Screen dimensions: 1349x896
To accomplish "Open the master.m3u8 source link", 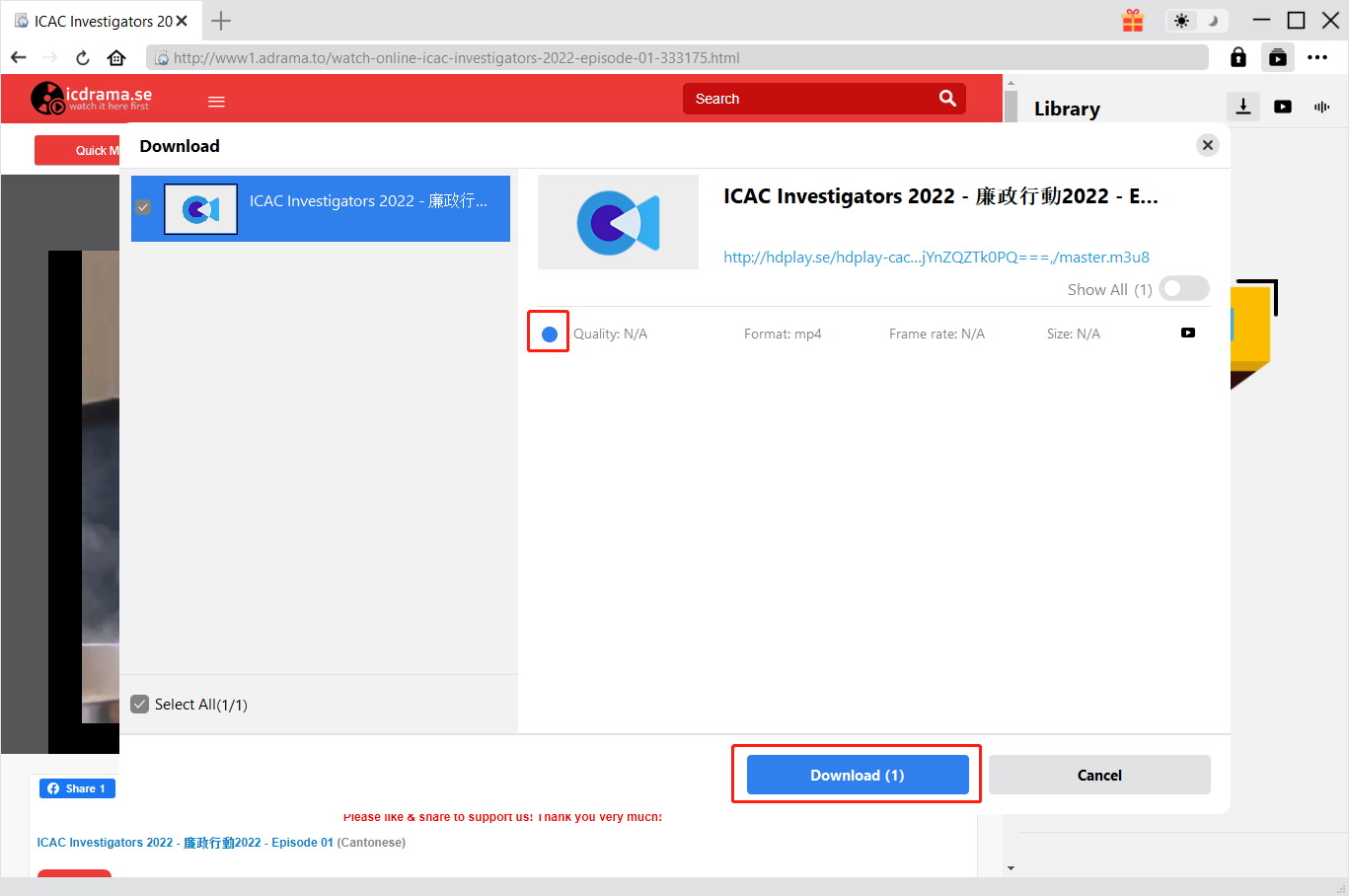I will pos(937,257).
